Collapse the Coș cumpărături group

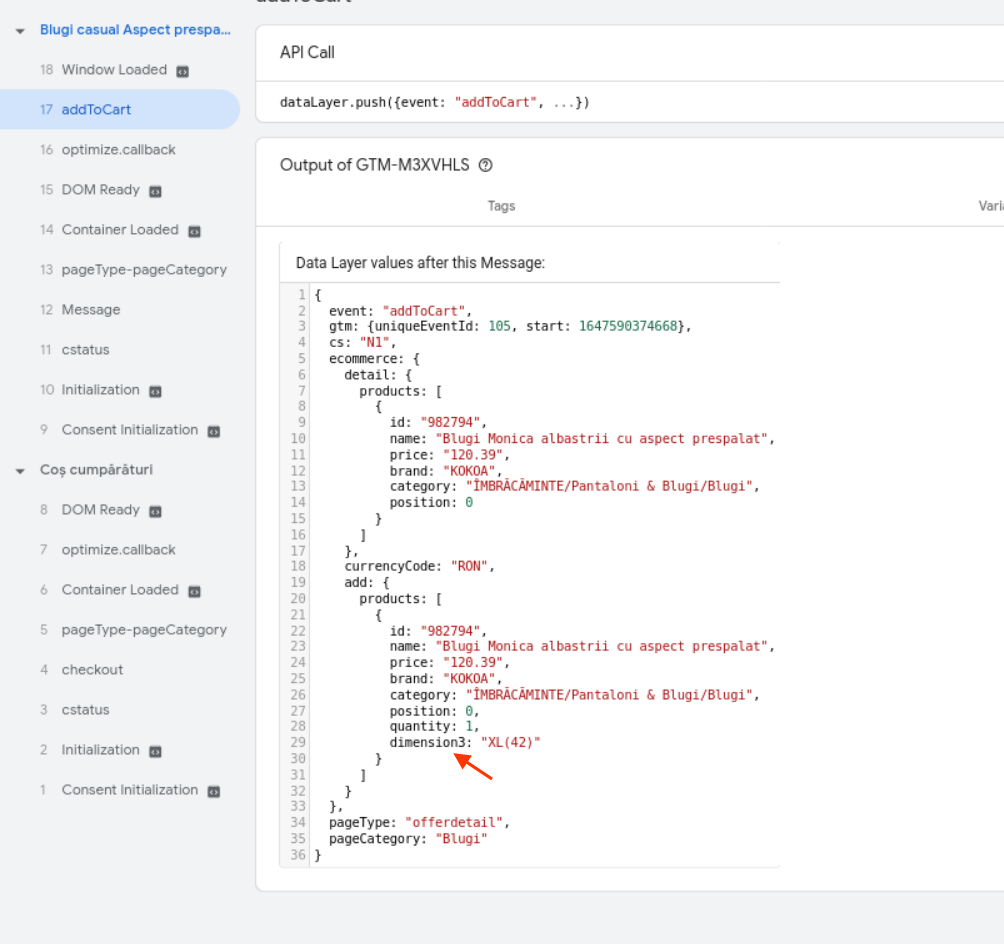tap(20, 471)
